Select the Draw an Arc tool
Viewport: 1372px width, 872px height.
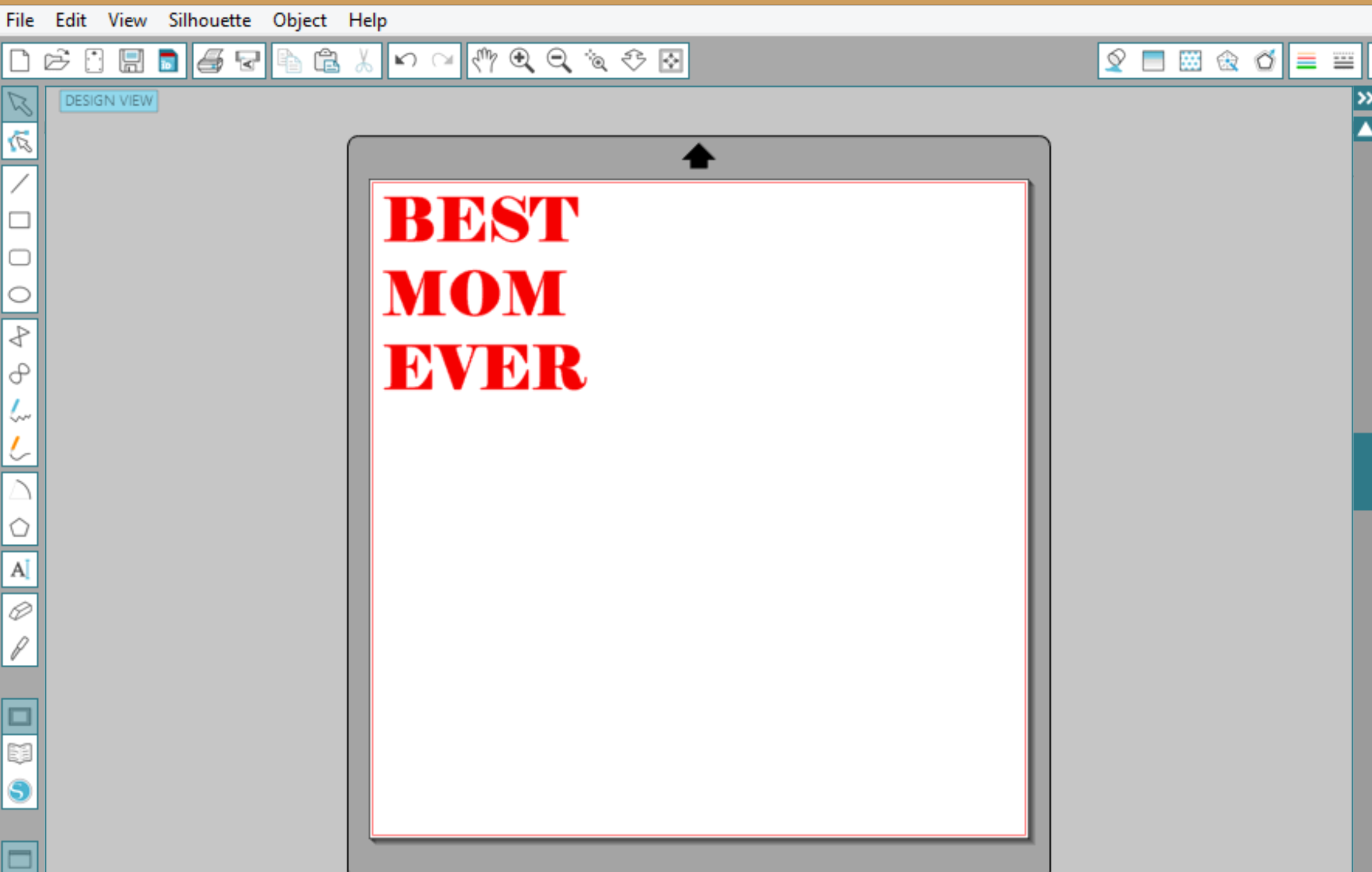(20, 491)
